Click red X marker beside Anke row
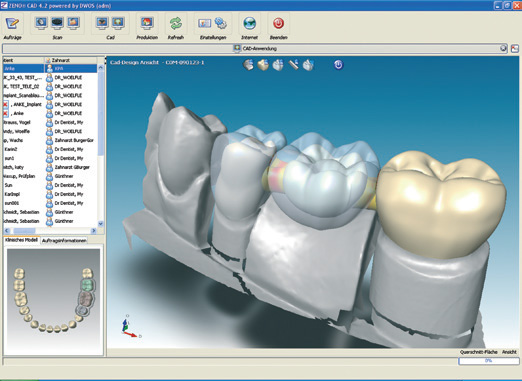 (x=5, y=113)
